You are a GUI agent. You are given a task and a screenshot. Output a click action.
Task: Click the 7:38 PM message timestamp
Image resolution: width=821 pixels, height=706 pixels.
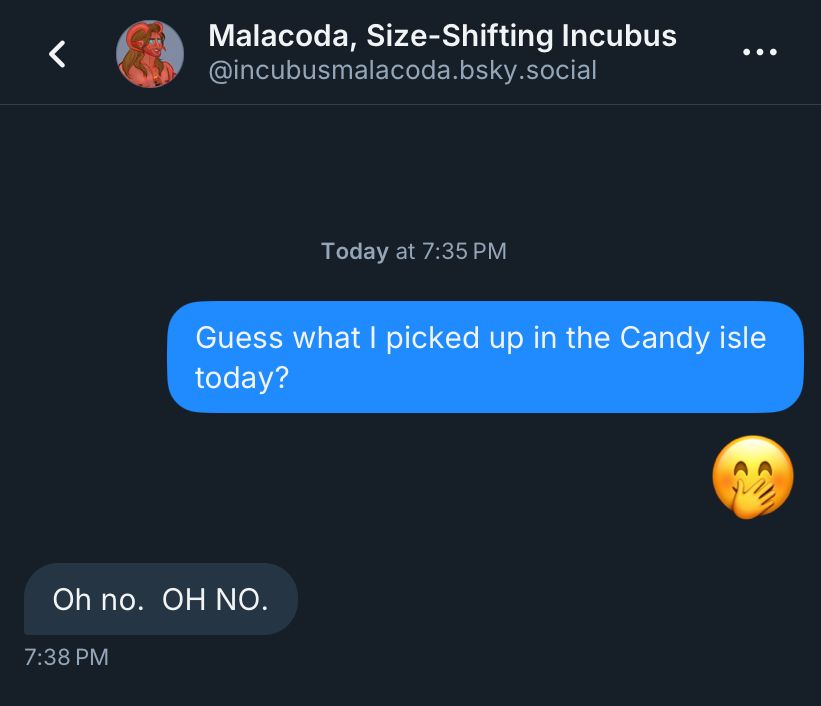point(65,657)
